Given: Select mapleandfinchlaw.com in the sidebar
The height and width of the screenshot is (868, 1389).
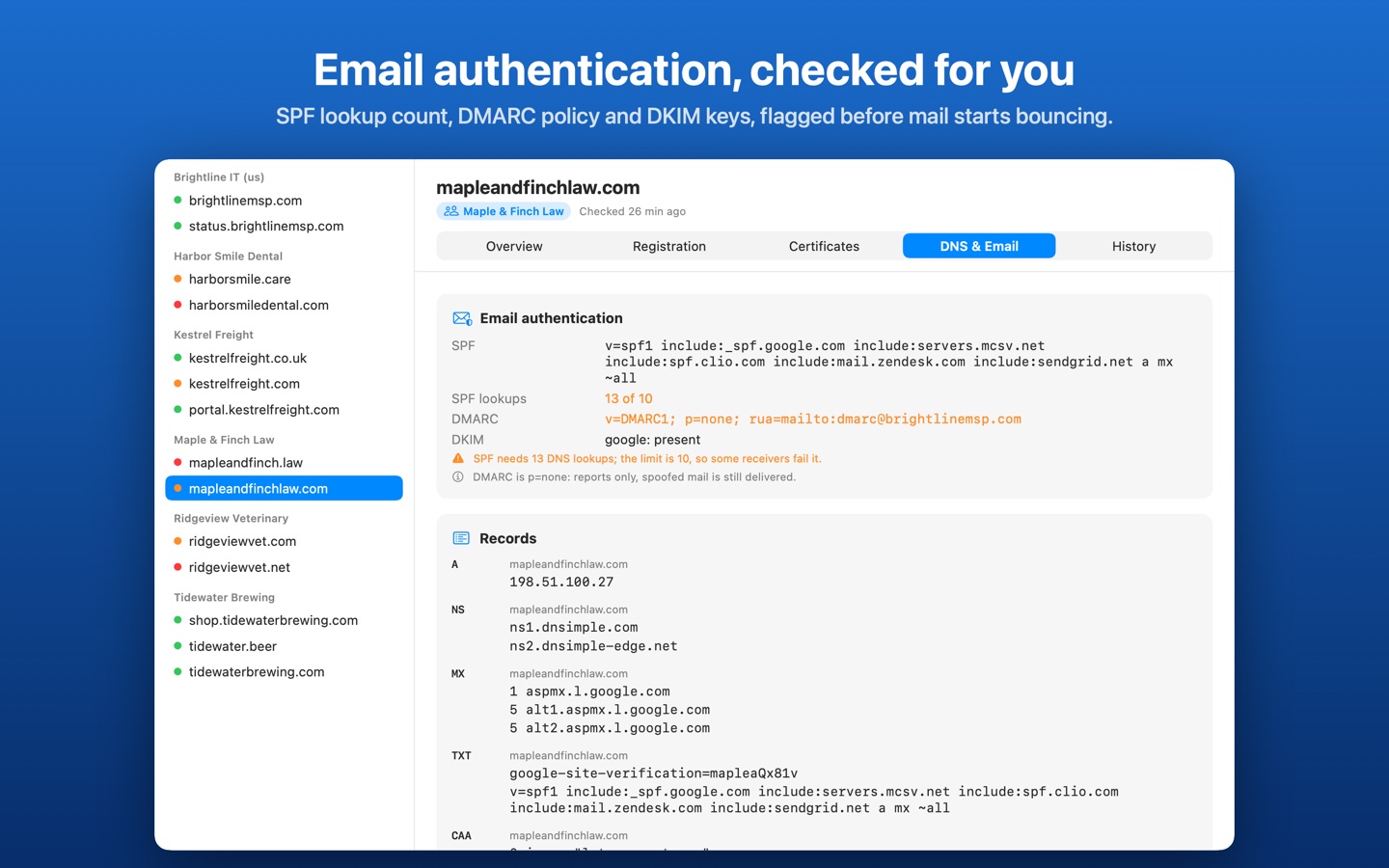Looking at the screenshot, I should (x=284, y=488).
